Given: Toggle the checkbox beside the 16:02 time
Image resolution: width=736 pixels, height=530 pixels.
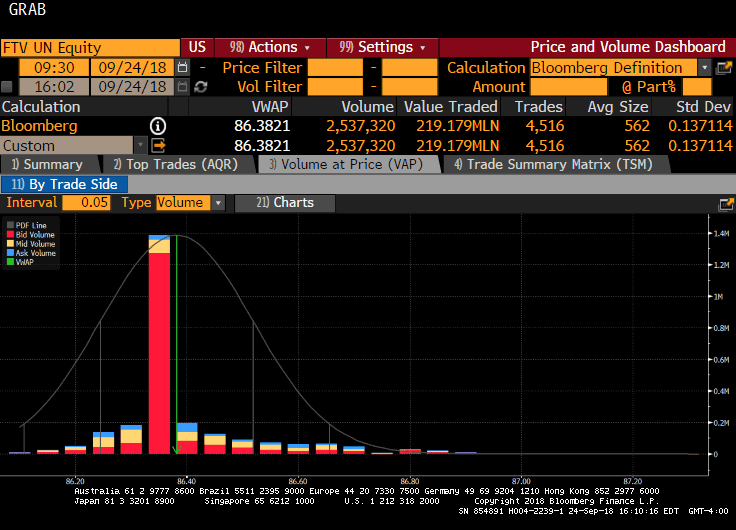Looking at the screenshot, I should tap(8, 87).
